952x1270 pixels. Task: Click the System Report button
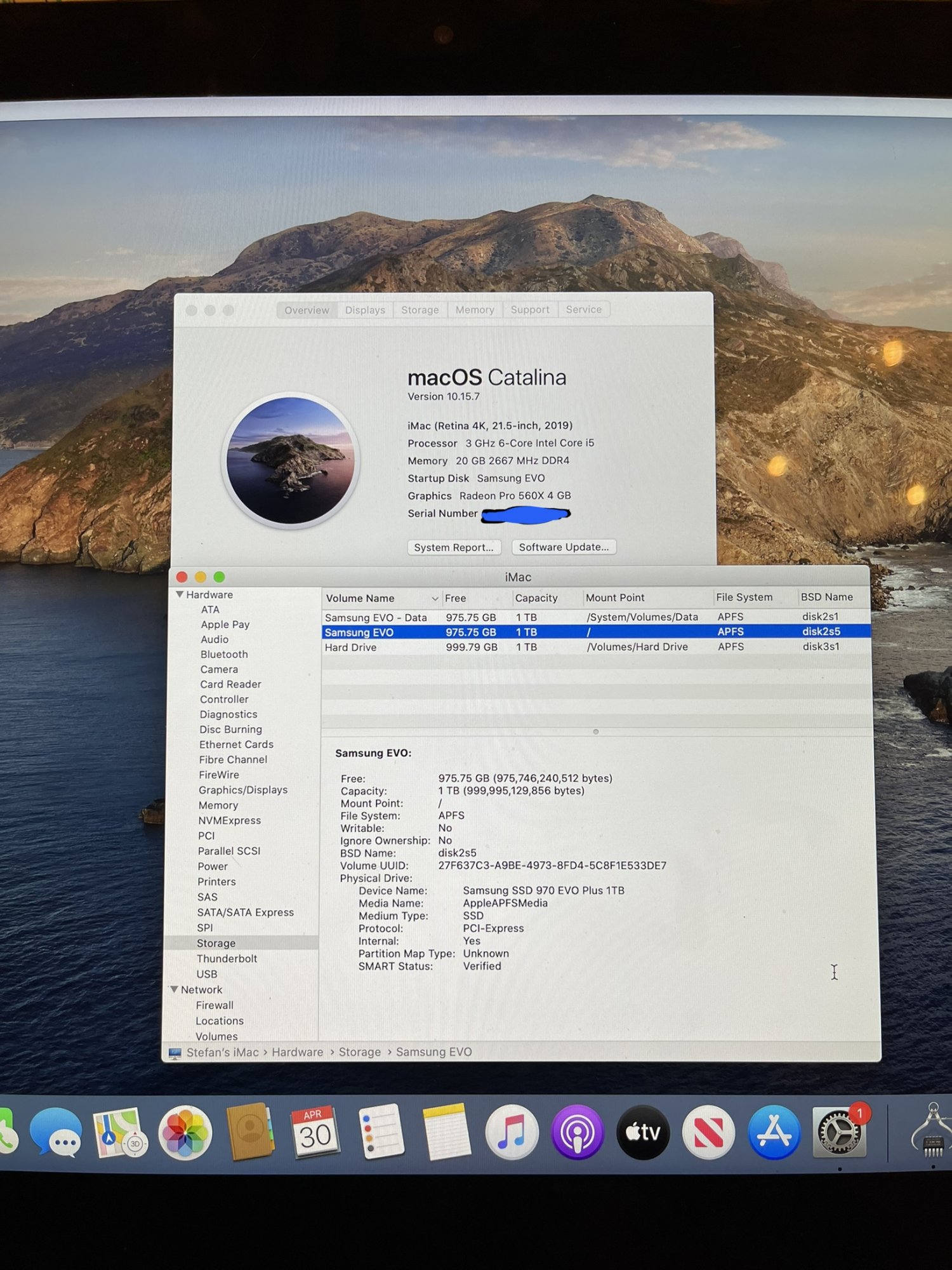pyautogui.click(x=454, y=547)
